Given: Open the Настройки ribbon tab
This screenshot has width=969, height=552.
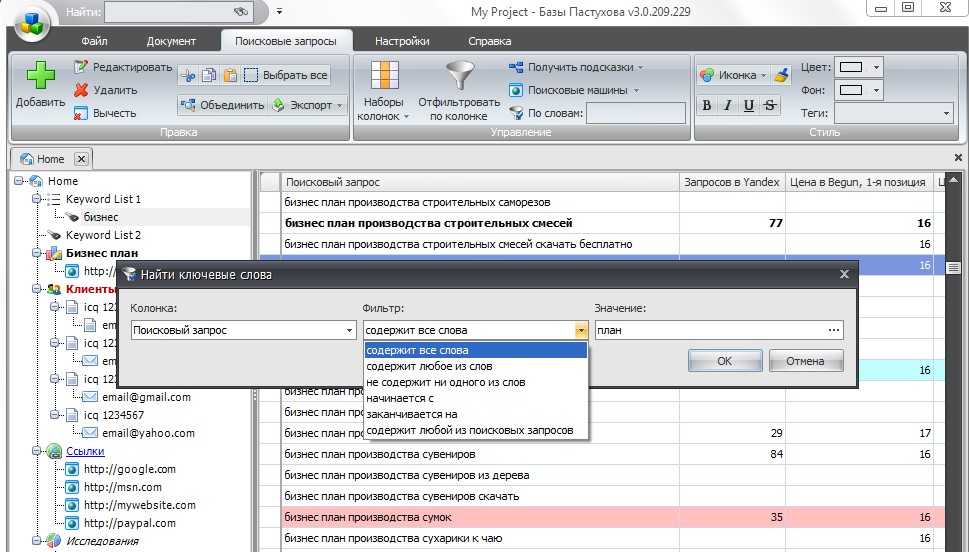Looking at the screenshot, I should [x=402, y=41].
